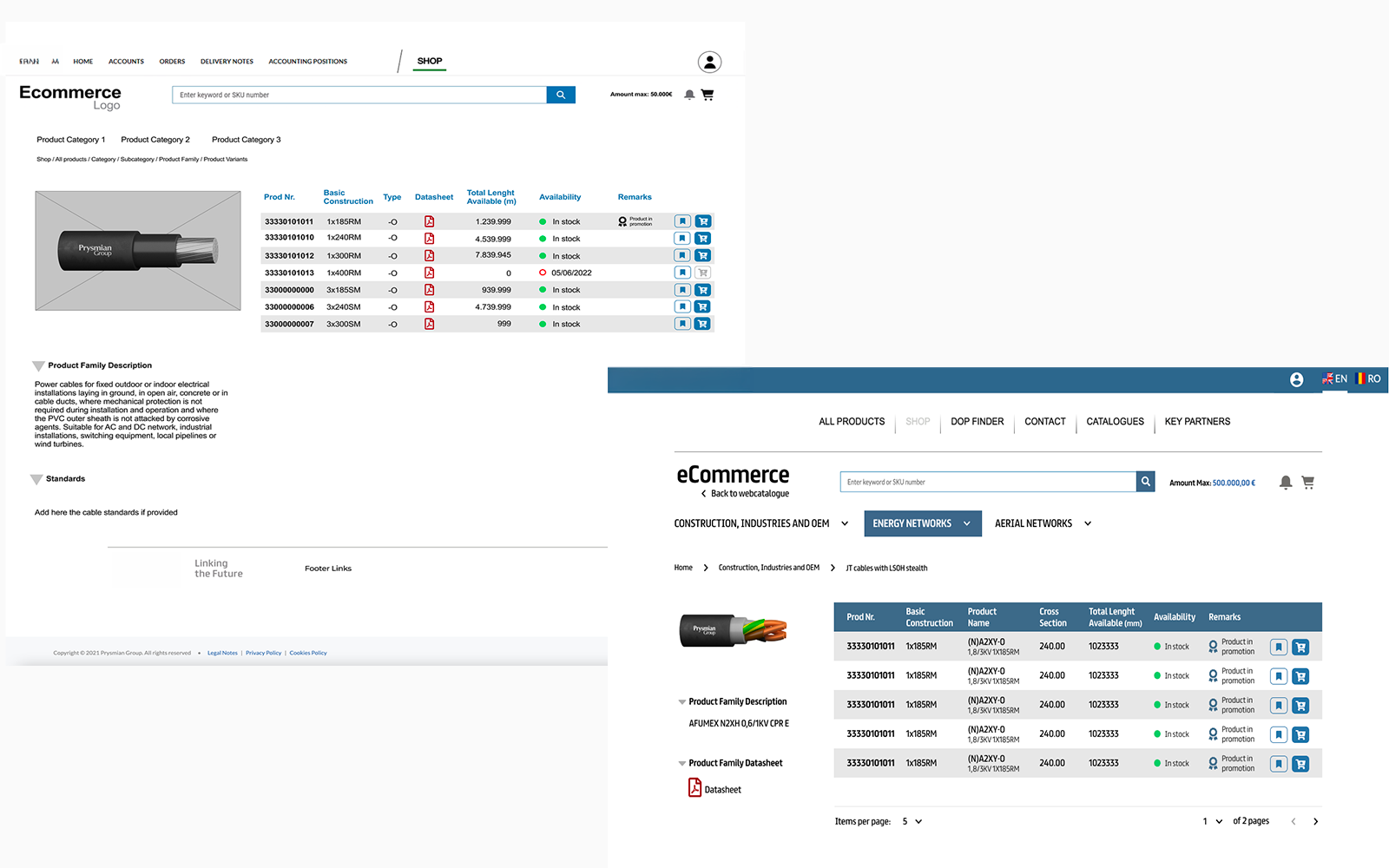
Task: Open Cookies Policy footer link
Action: coord(308,653)
